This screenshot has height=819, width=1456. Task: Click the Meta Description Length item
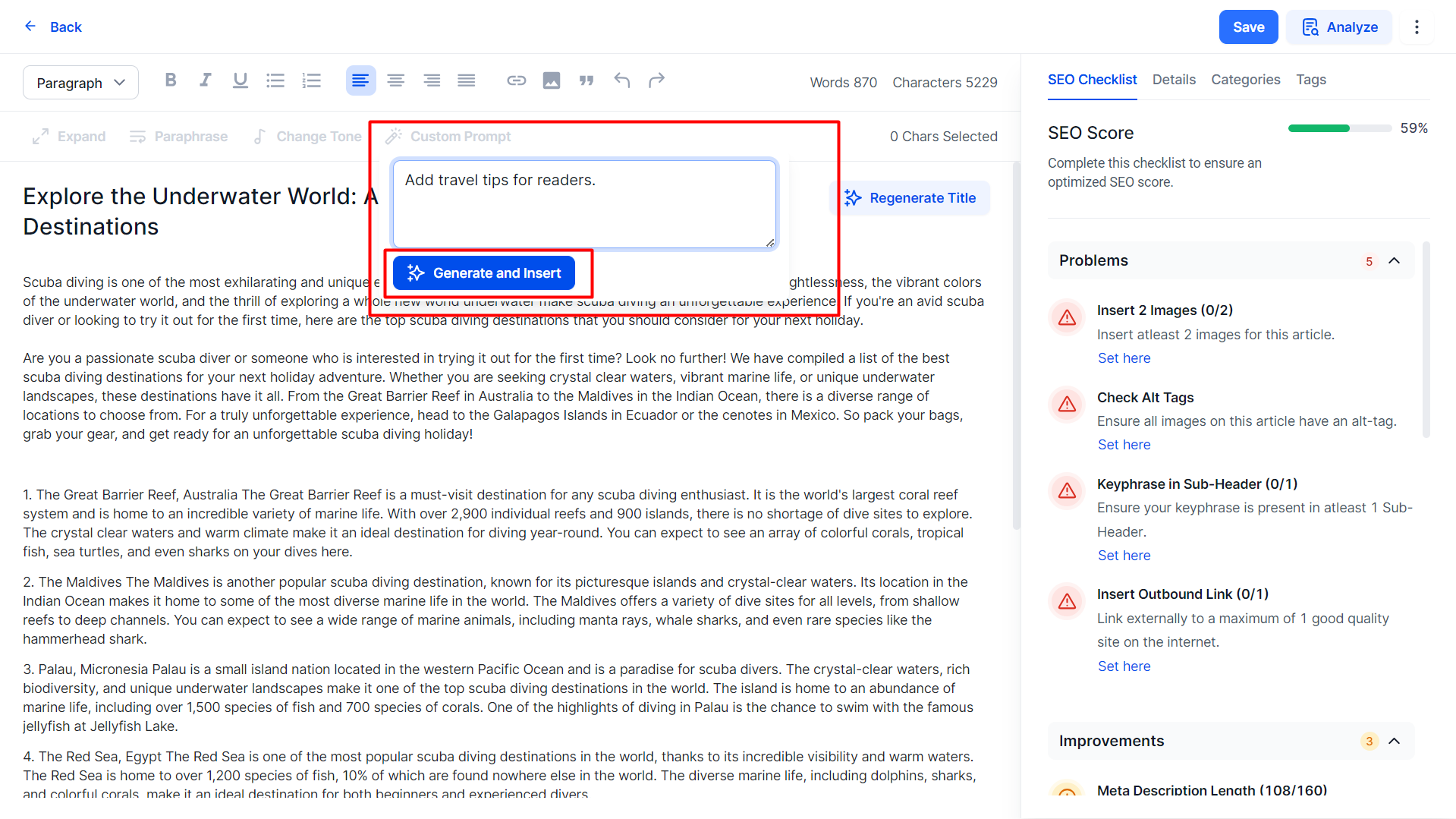tap(1212, 790)
